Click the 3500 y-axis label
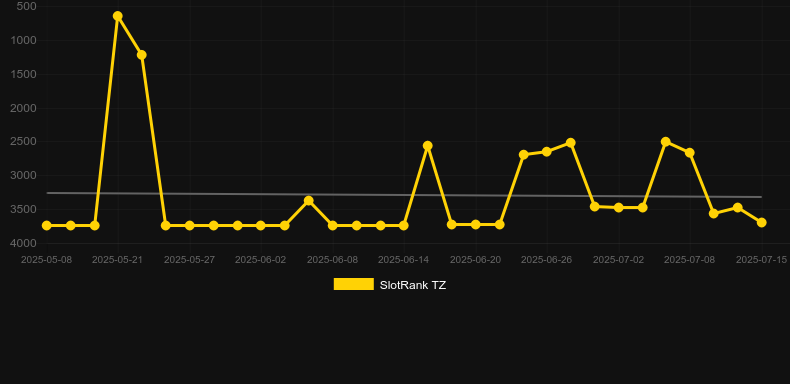The height and width of the screenshot is (384, 790). click(24, 209)
